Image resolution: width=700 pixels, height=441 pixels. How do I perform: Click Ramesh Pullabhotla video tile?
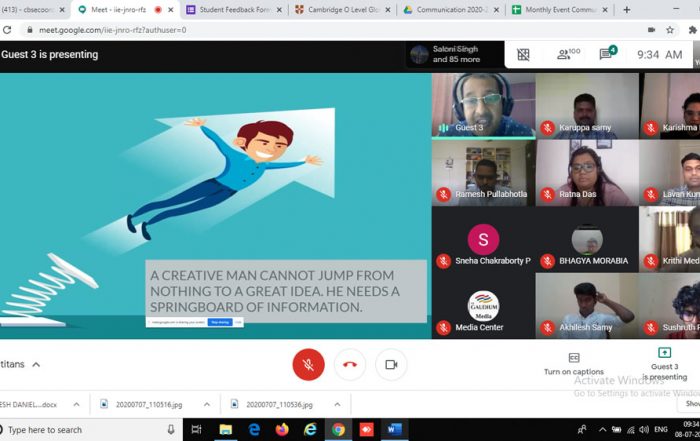[483, 173]
